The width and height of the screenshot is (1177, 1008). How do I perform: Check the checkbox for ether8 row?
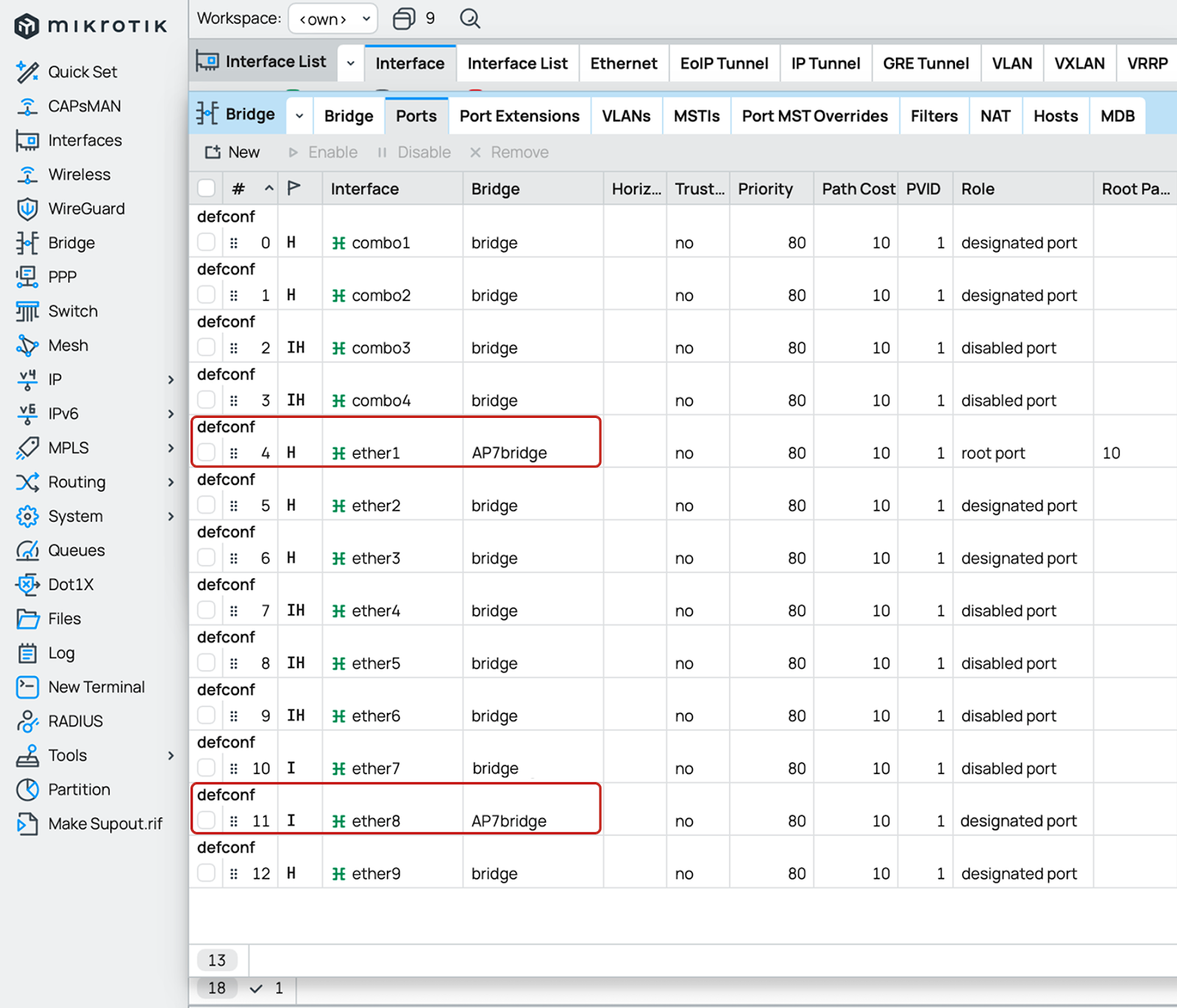207,820
